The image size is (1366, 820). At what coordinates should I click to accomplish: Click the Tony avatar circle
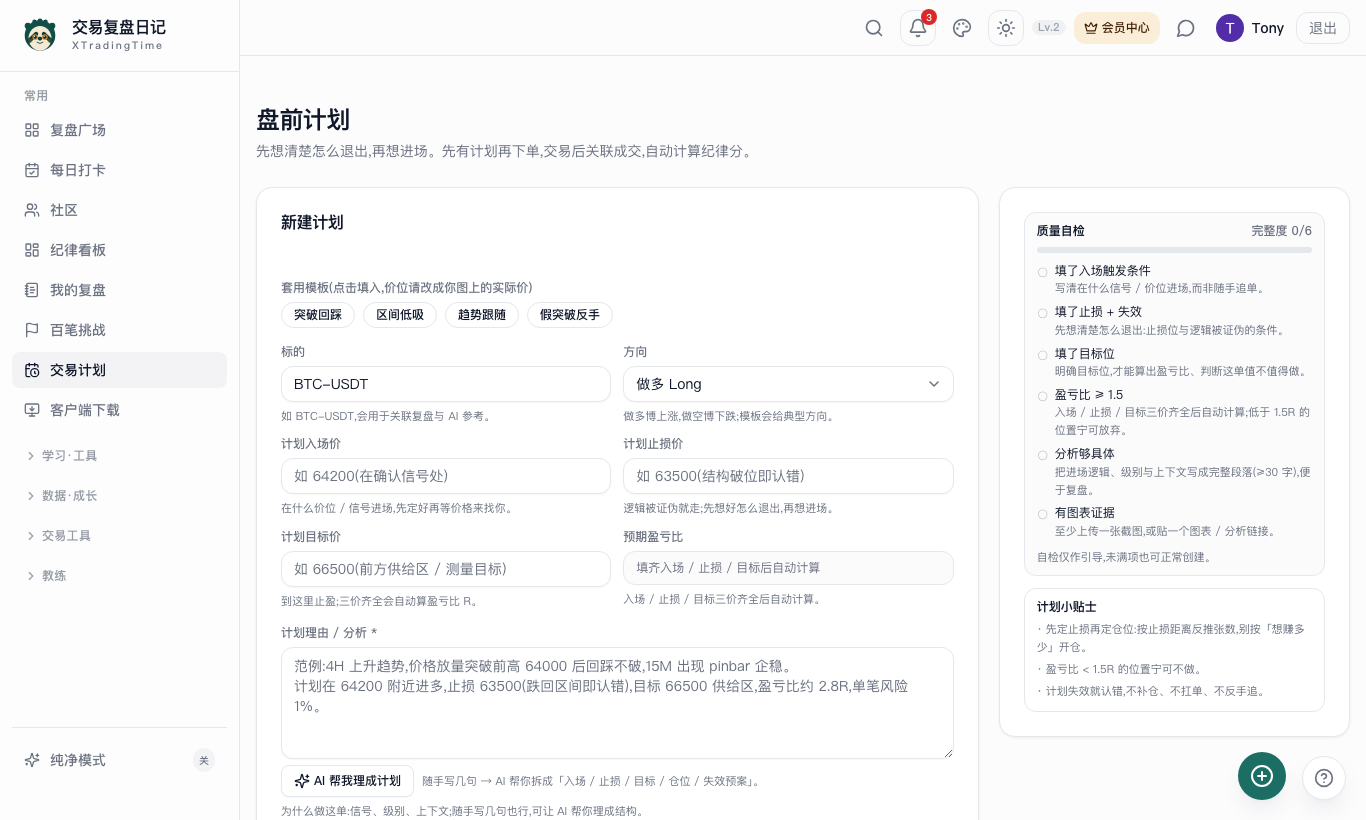click(1230, 28)
